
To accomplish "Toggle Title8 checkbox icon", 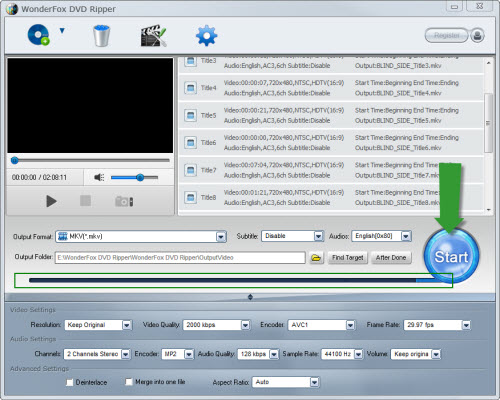I will [191, 197].
